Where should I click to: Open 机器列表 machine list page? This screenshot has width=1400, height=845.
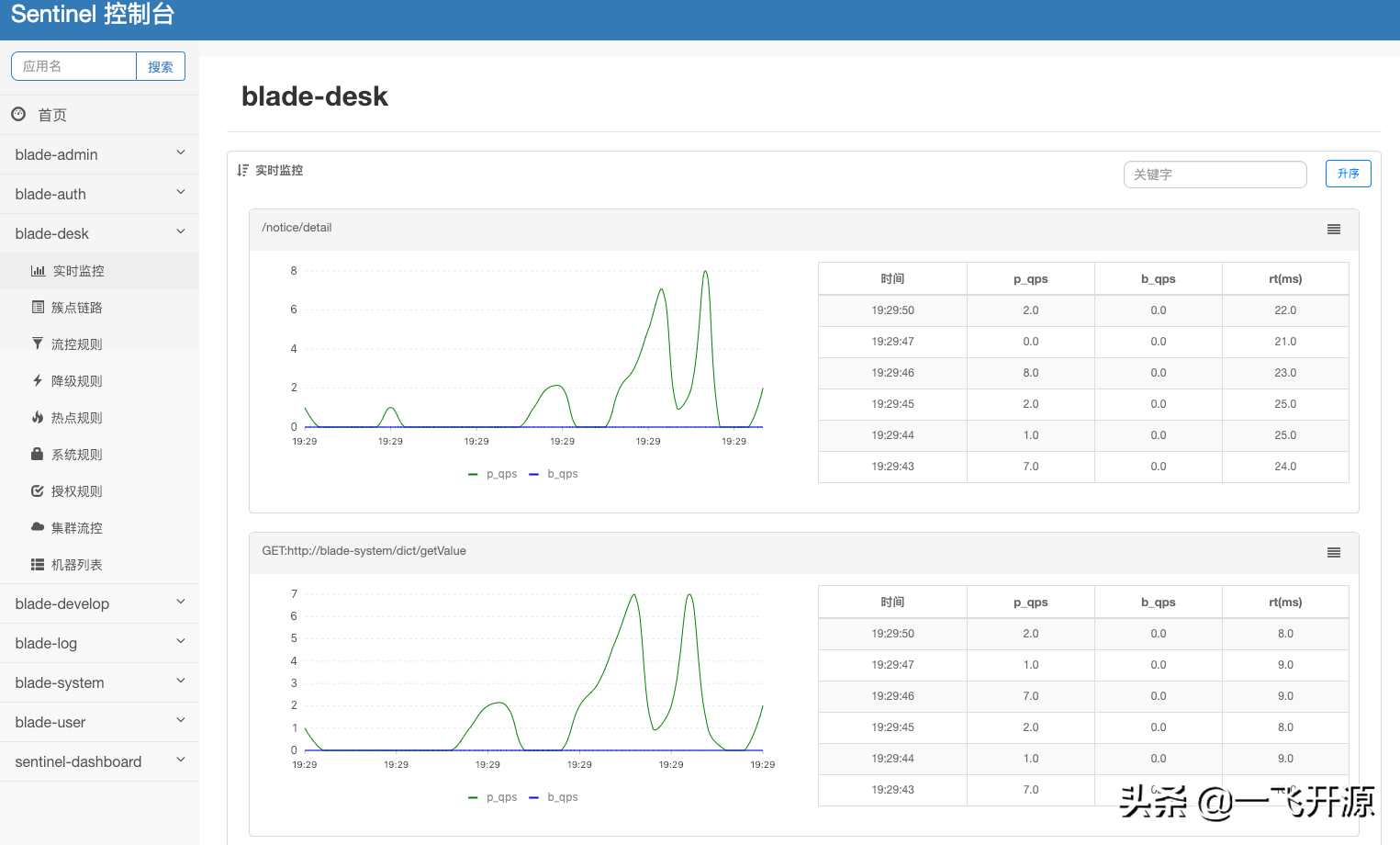point(99,565)
